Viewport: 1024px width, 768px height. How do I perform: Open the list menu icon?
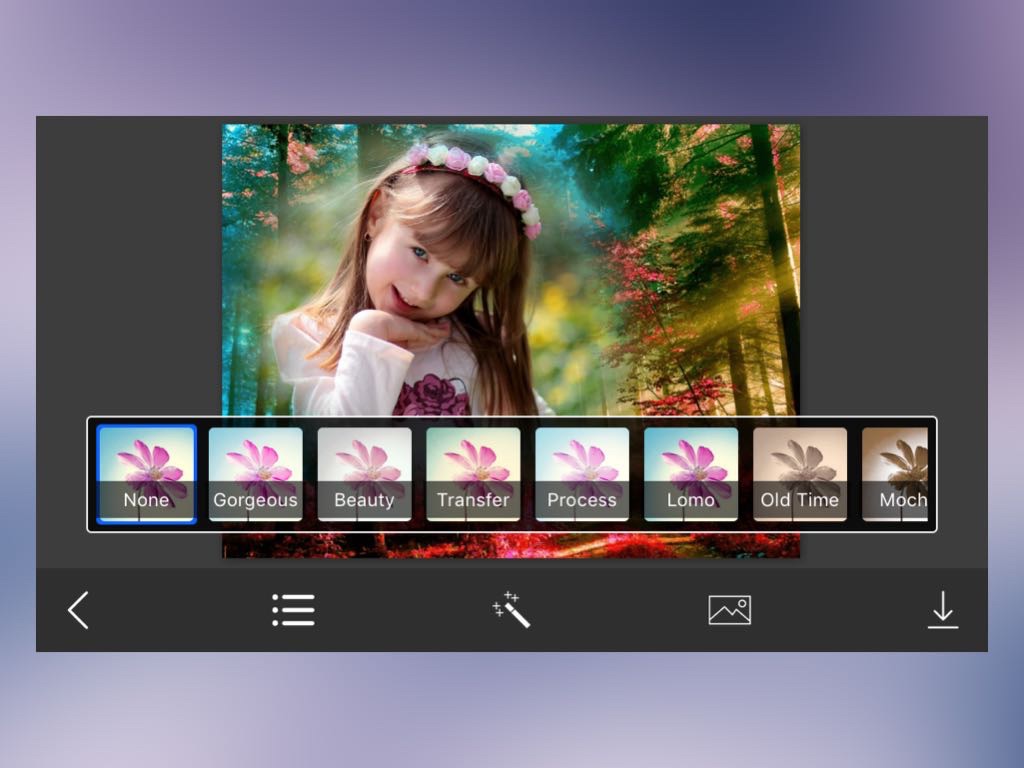tap(293, 610)
